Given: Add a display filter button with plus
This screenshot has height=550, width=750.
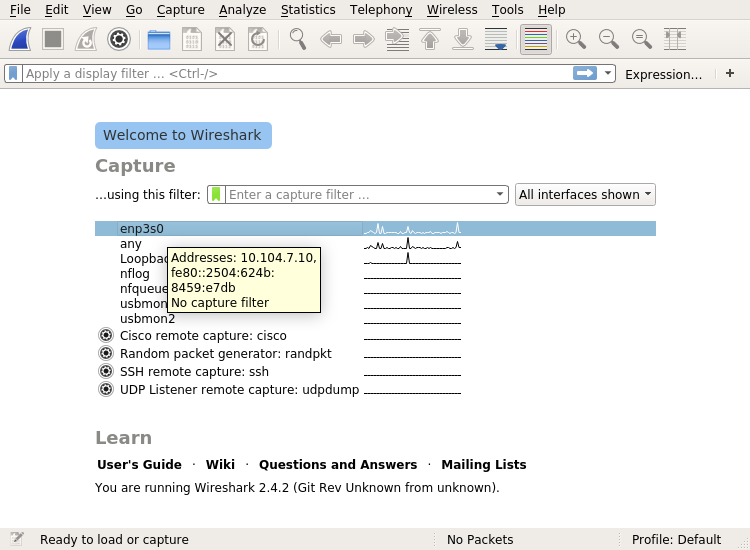Looking at the screenshot, I should pyautogui.click(x=730, y=73).
